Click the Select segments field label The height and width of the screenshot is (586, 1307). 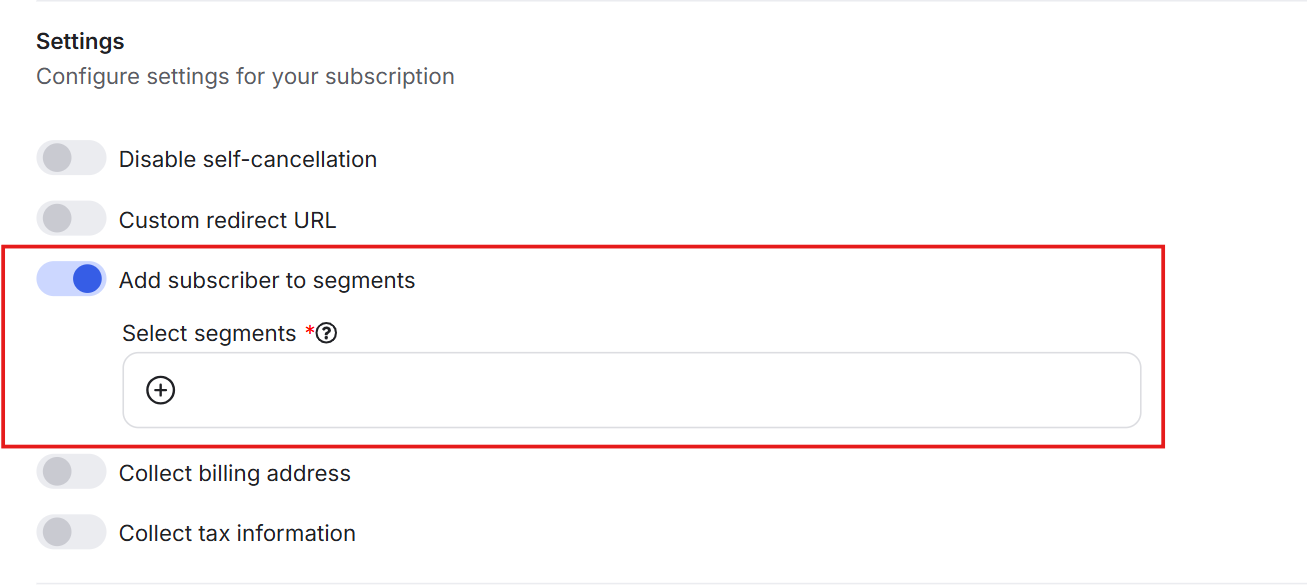(x=209, y=334)
